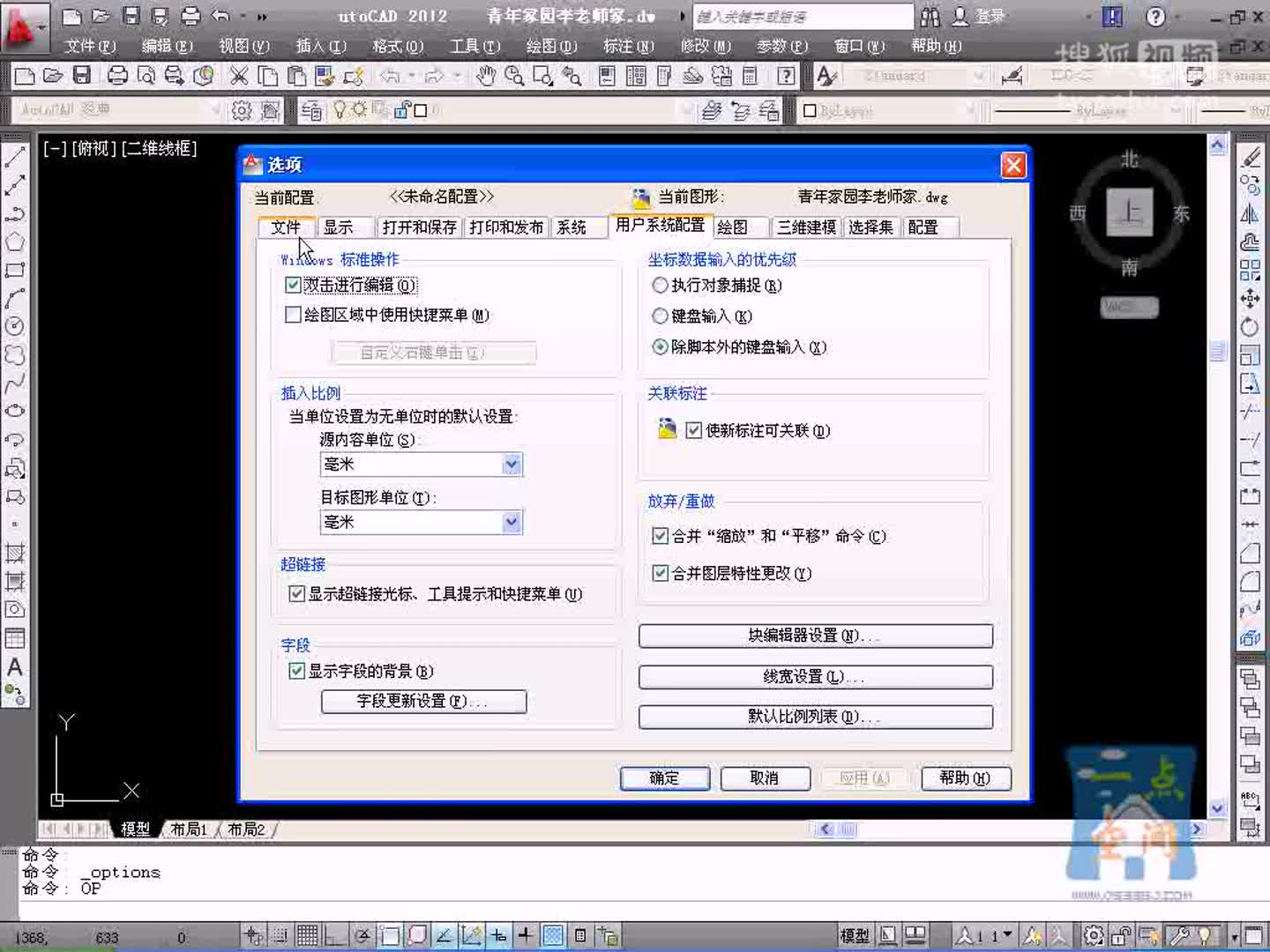Open the 格式(O) menu
The image size is (1270, 952).
(399, 46)
